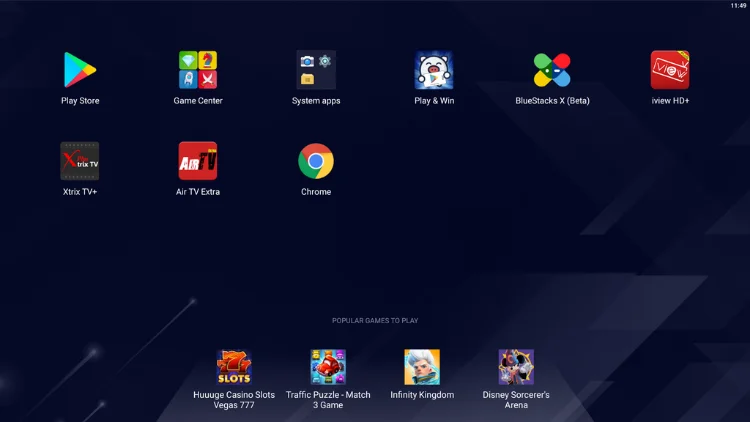The width and height of the screenshot is (750, 422).
Task: Click the "Huuuge Casino Slots Vegas 777" label
Action: coord(234,400)
